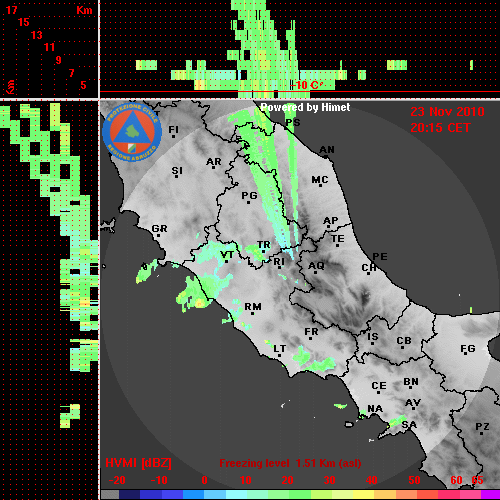
Task: Click the yellow swatch in the dBZ color bar
Action: 363,495
